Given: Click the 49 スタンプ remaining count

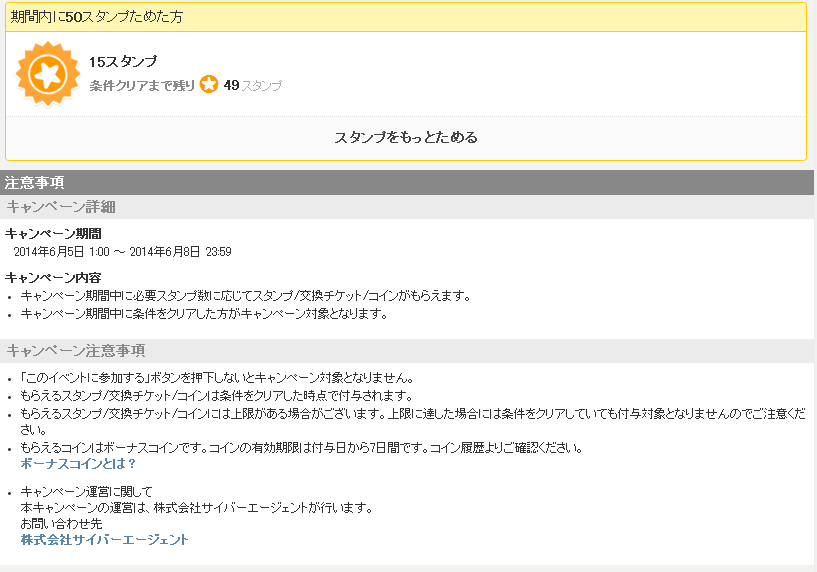Looking at the screenshot, I should (253, 85).
